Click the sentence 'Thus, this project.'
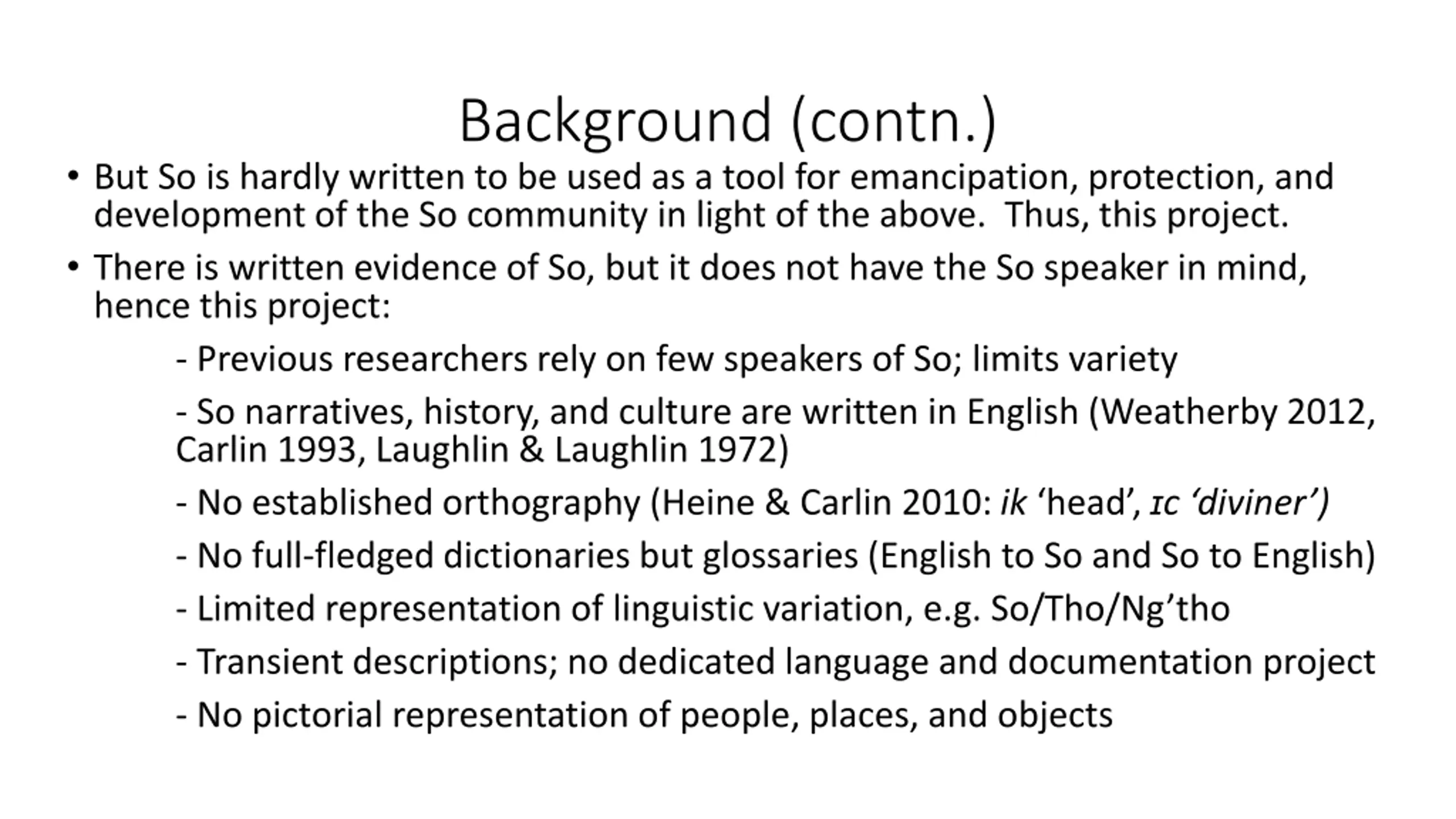 (x=1146, y=215)
